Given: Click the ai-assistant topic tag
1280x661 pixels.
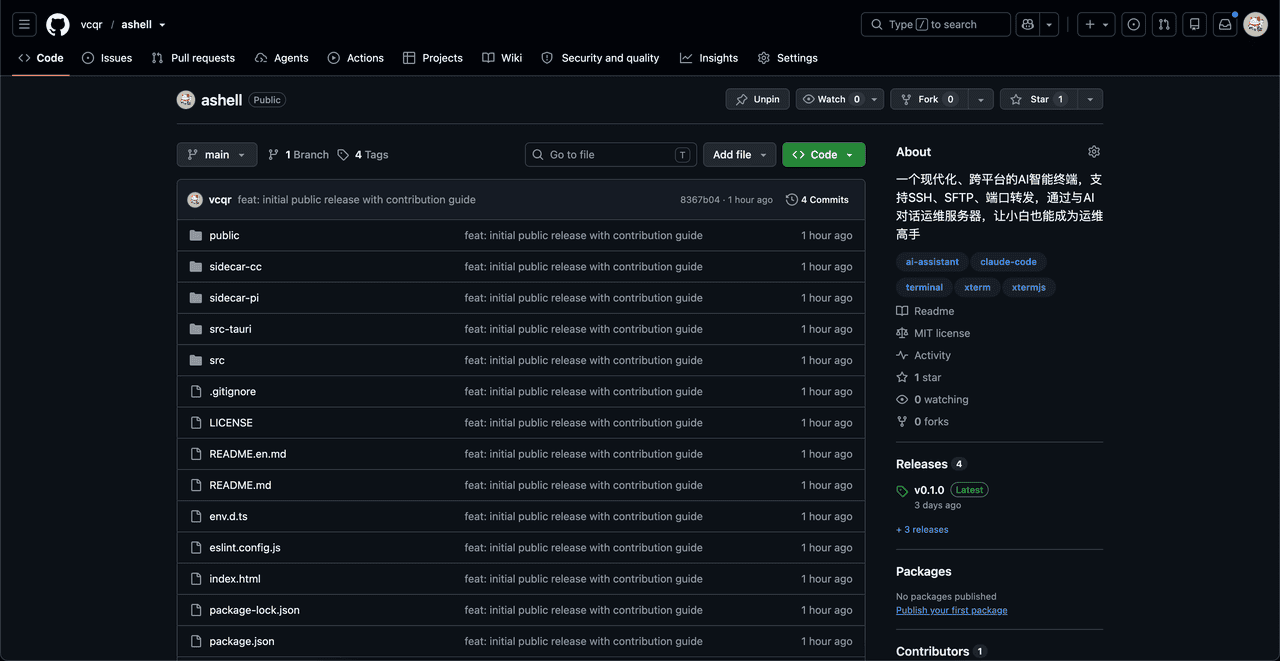Looking at the screenshot, I should point(932,262).
